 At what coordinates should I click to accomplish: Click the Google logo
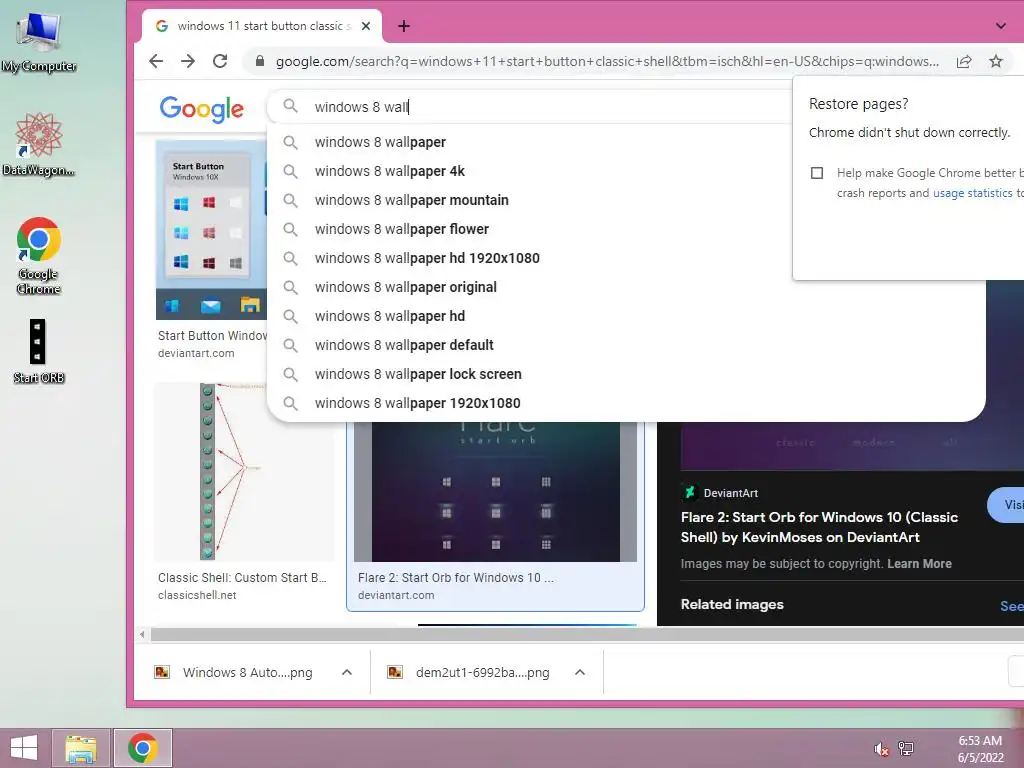[202, 108]
